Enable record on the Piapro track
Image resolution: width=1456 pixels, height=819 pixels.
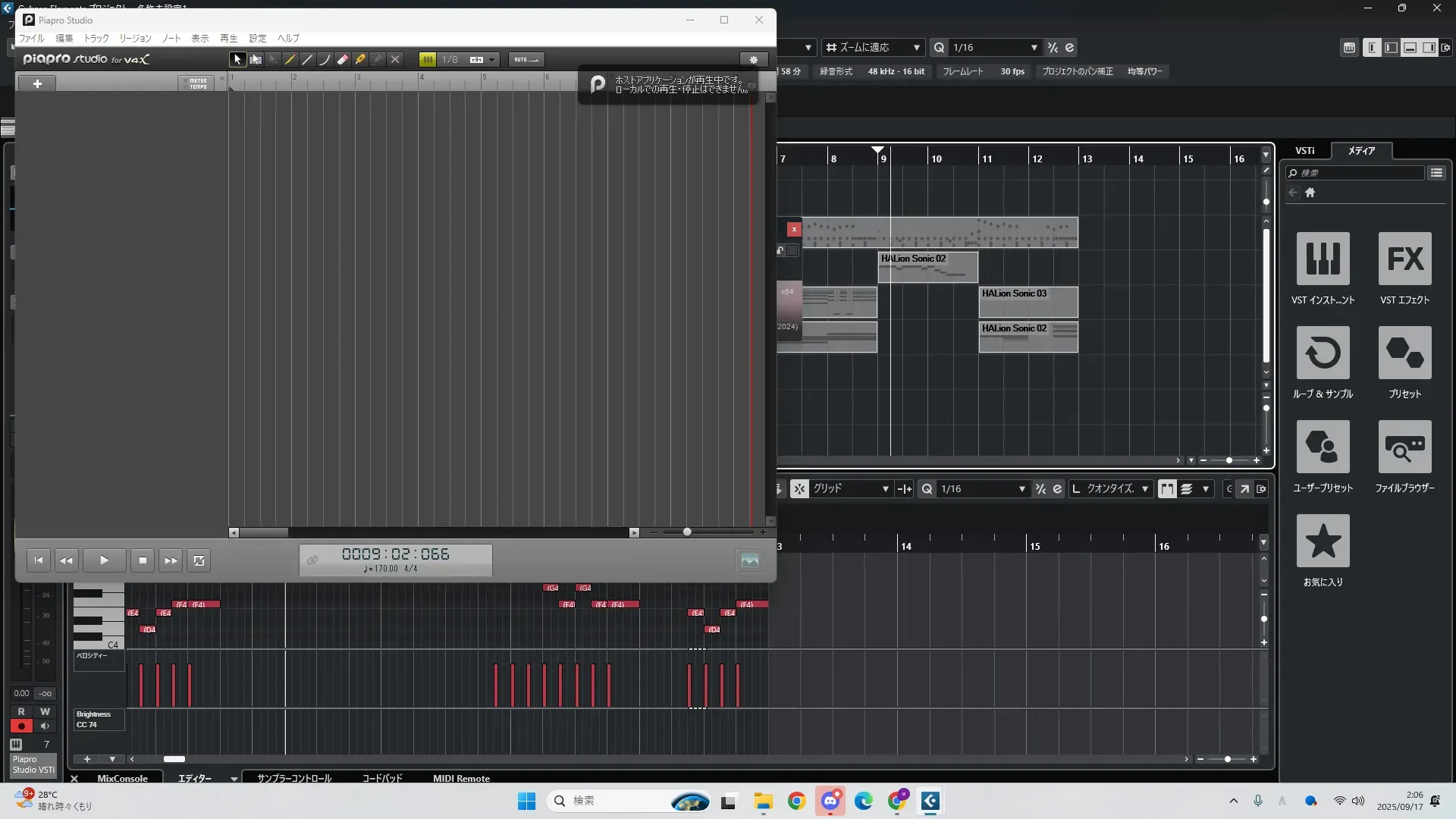tap(21, 726)
